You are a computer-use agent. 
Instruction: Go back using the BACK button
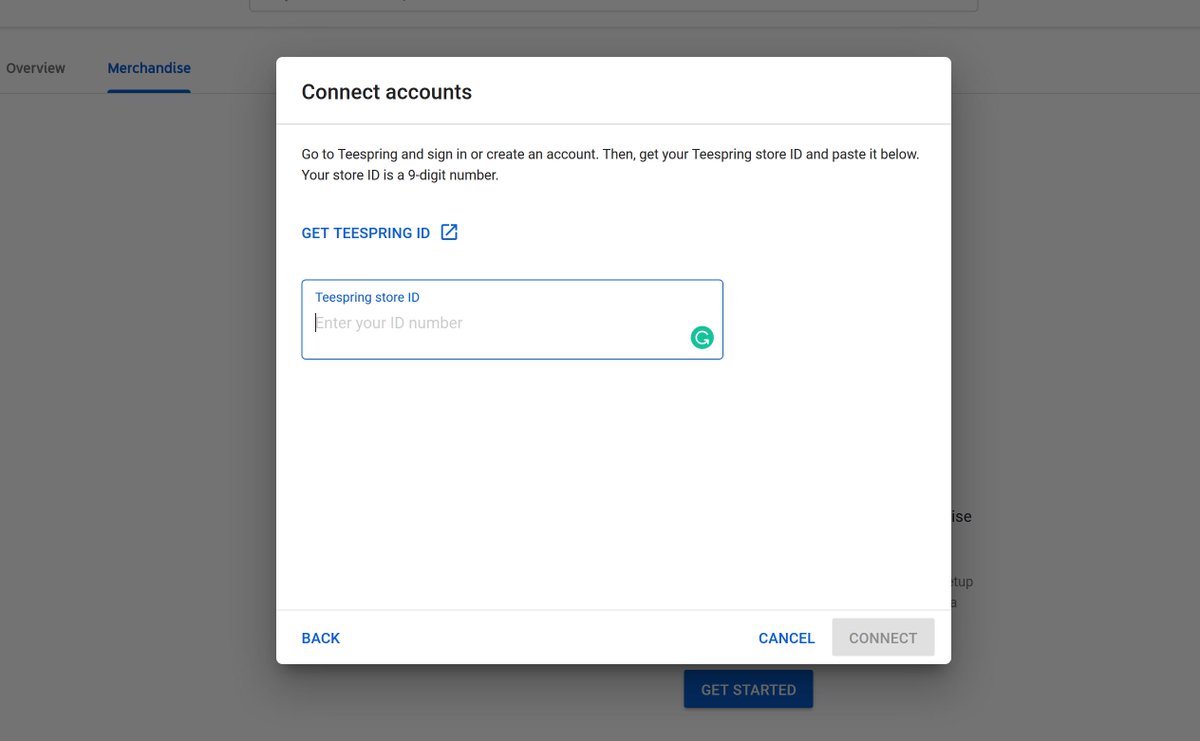pos(321,638)
